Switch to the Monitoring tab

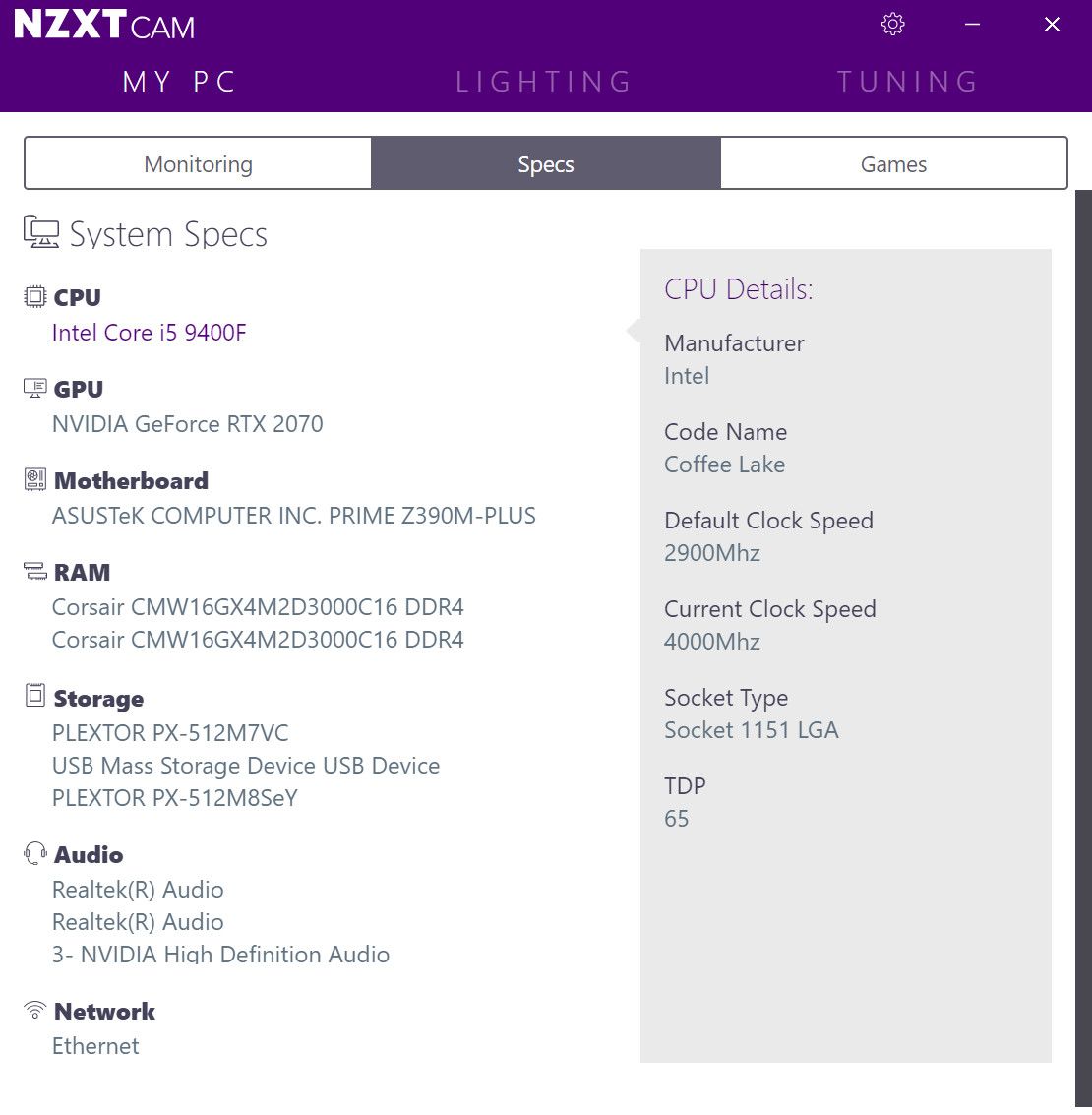click(x=198, y=164)
